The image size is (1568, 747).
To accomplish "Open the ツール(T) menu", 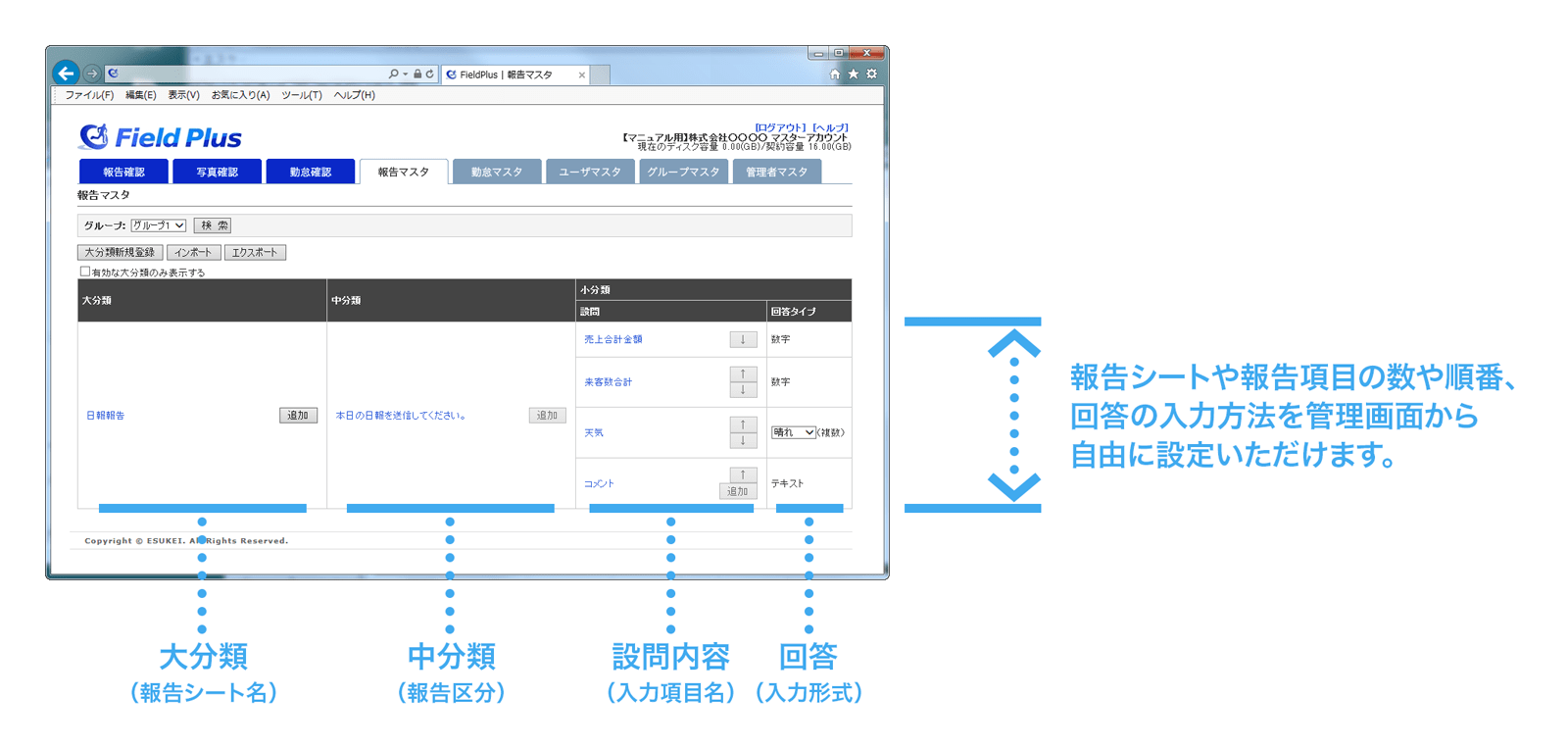I will click(302, 95).
